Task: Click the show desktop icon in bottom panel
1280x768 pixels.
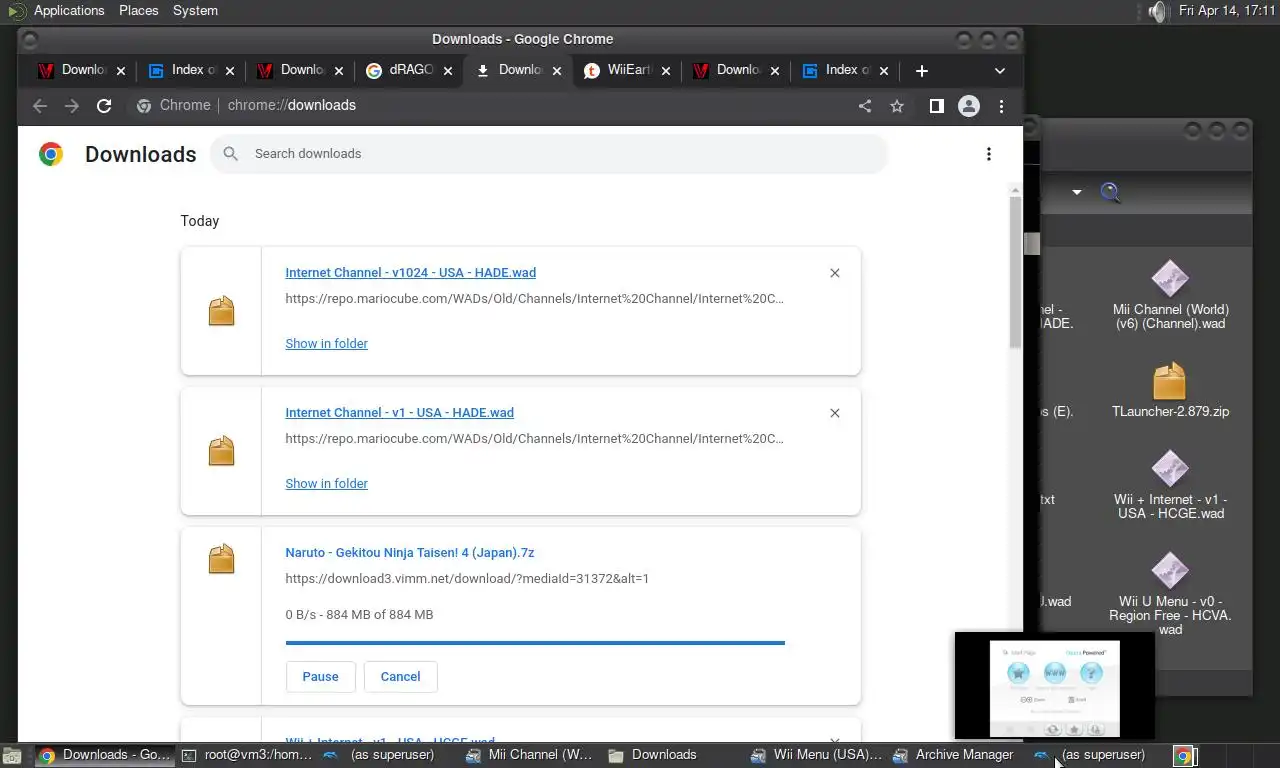Action: (x=10, y=756)
